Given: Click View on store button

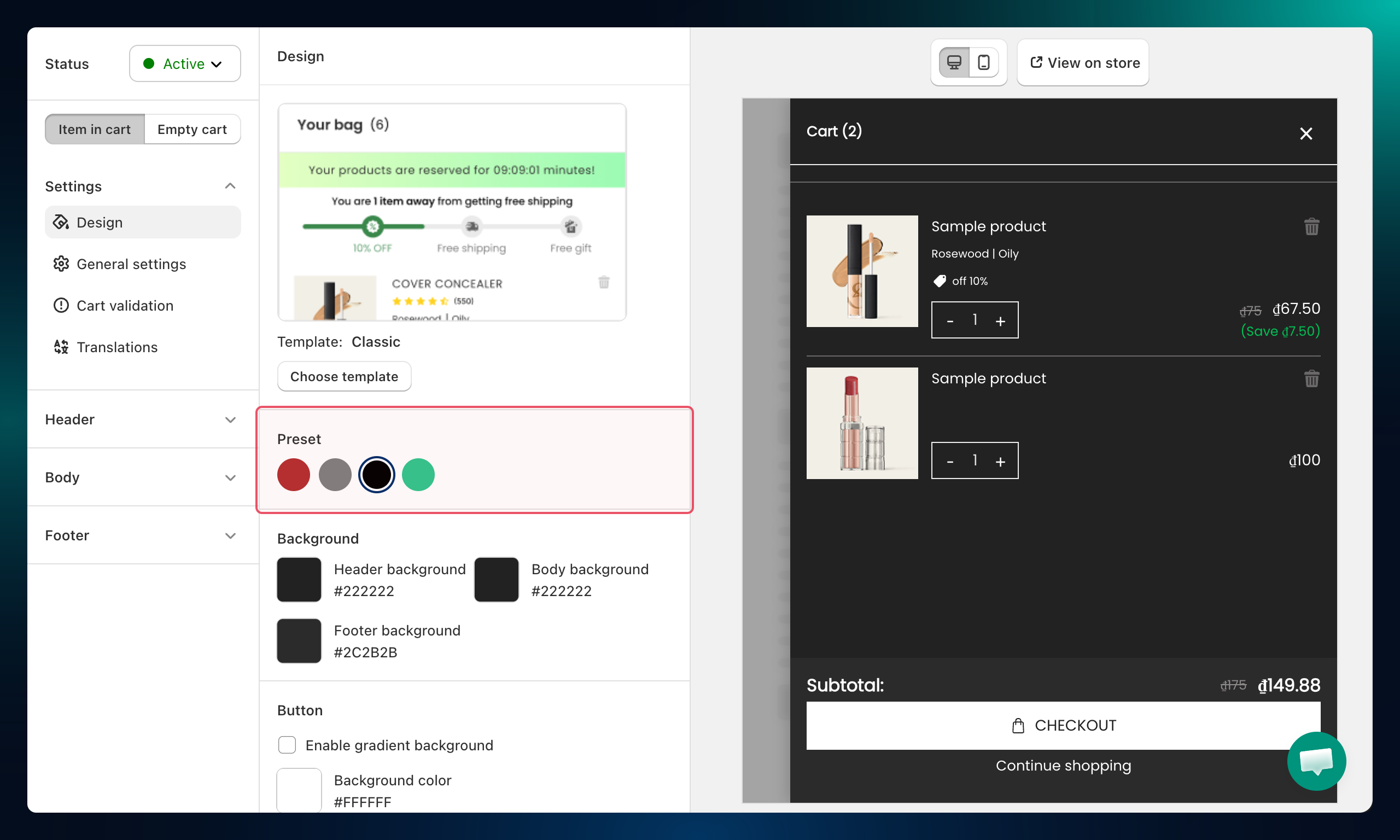Looking at the screenshot, I should tap(1082, 62).
